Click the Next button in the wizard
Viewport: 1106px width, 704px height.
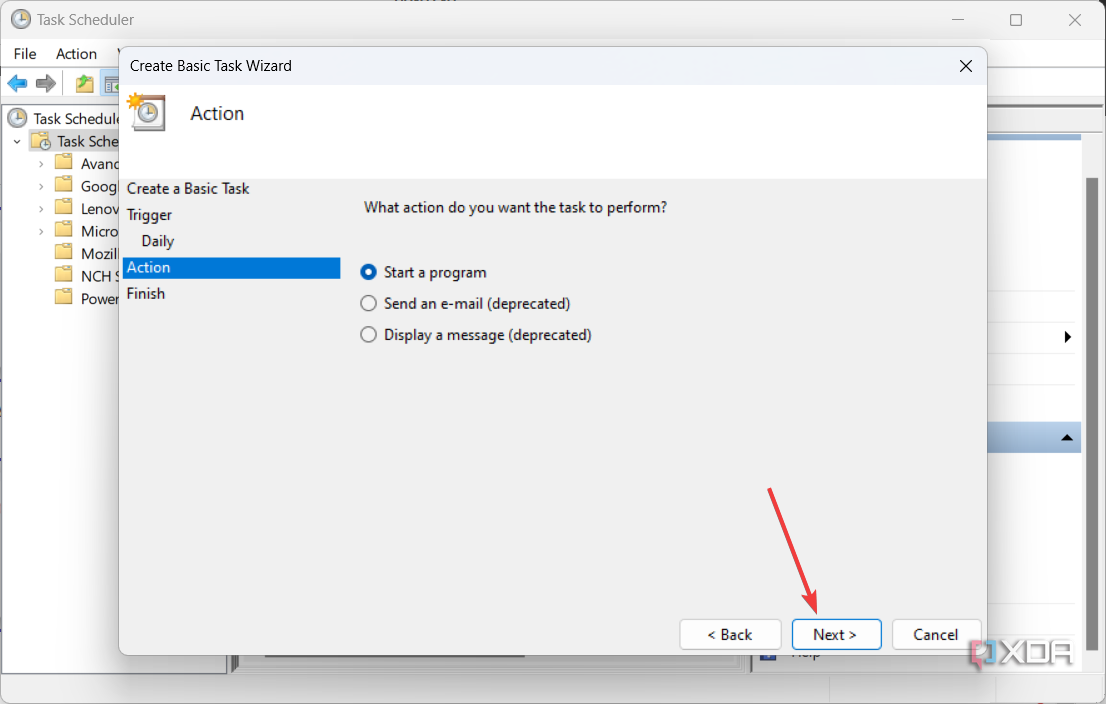click(836, 634)
